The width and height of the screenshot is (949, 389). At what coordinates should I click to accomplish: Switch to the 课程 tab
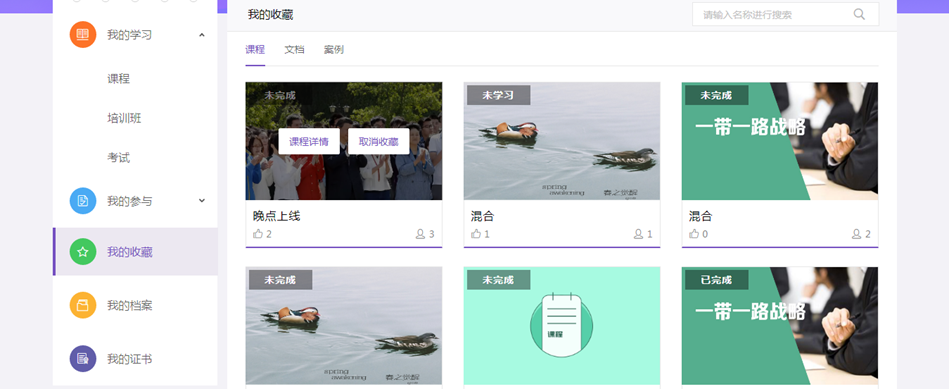[x=255, y=50]
